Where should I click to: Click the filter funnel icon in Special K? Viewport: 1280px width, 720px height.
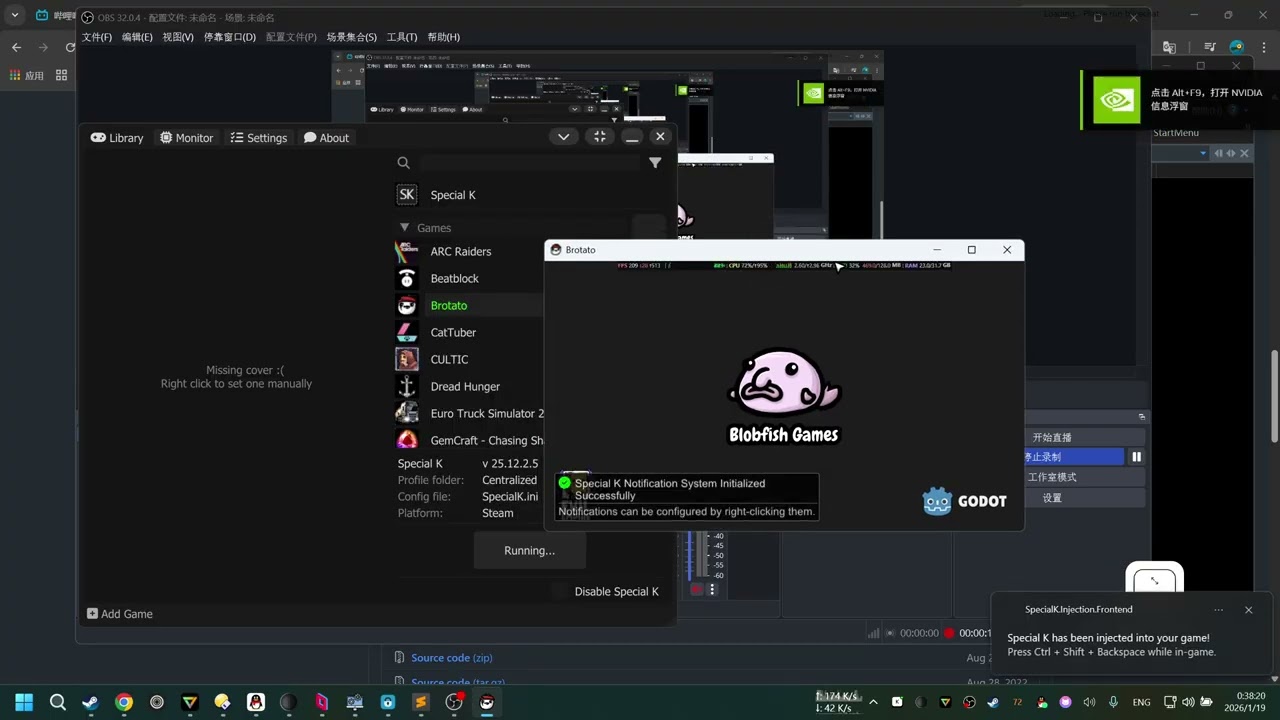coord(655,163)
